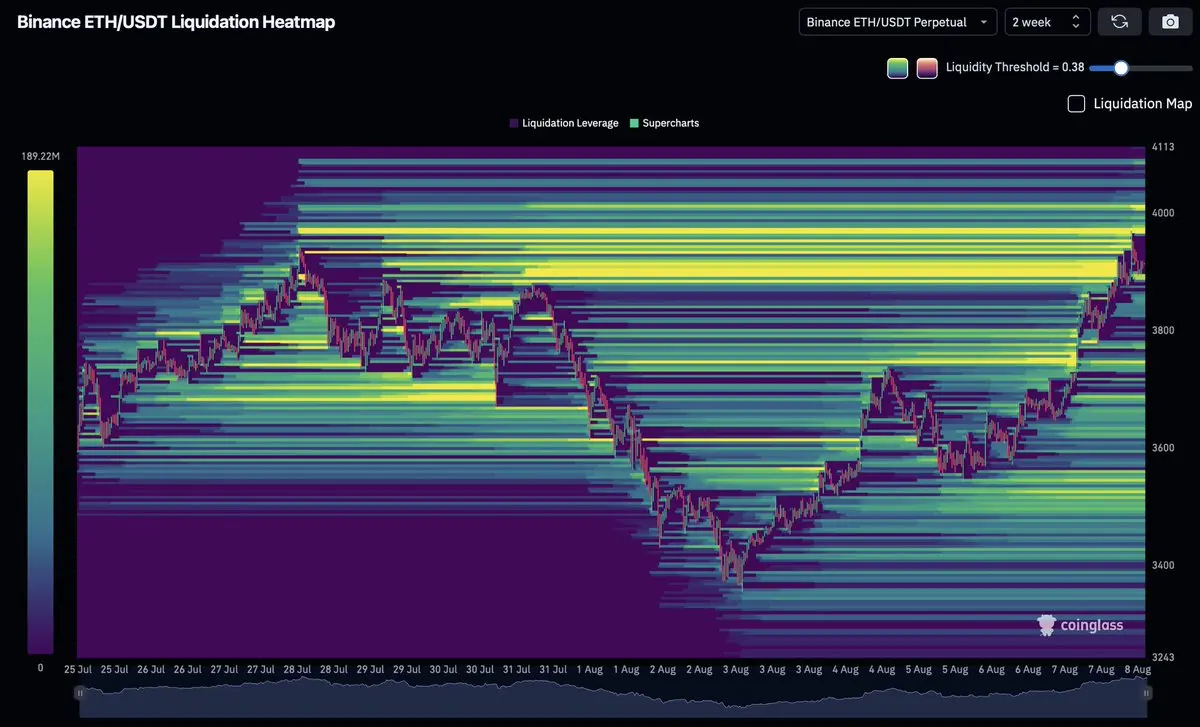This screenshot has height=727, width=1200.
Task: Click the 3243 bottom price label
Action: pyautogui.click(x=1162, y=657)
